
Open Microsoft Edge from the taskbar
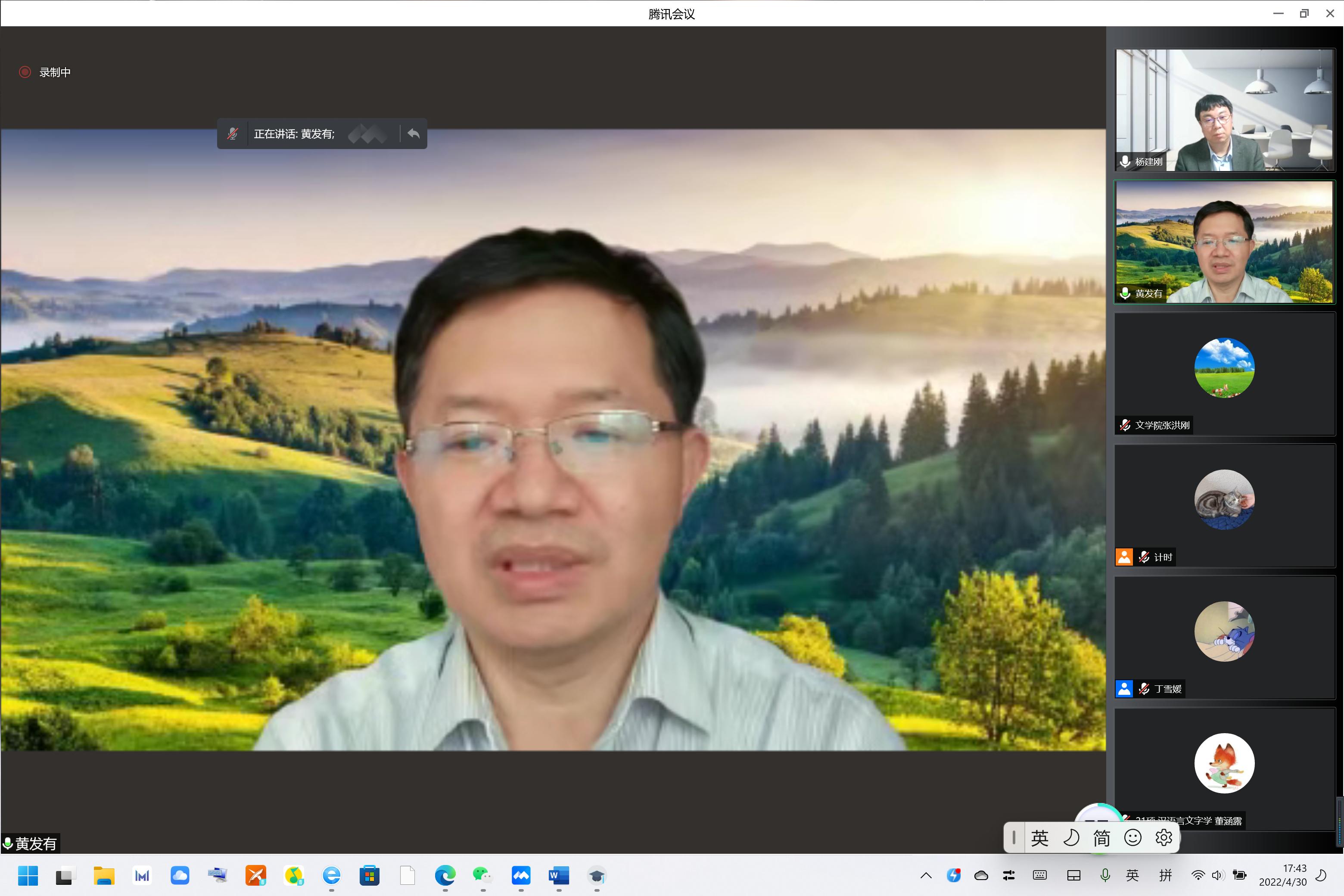pos(445,875)
